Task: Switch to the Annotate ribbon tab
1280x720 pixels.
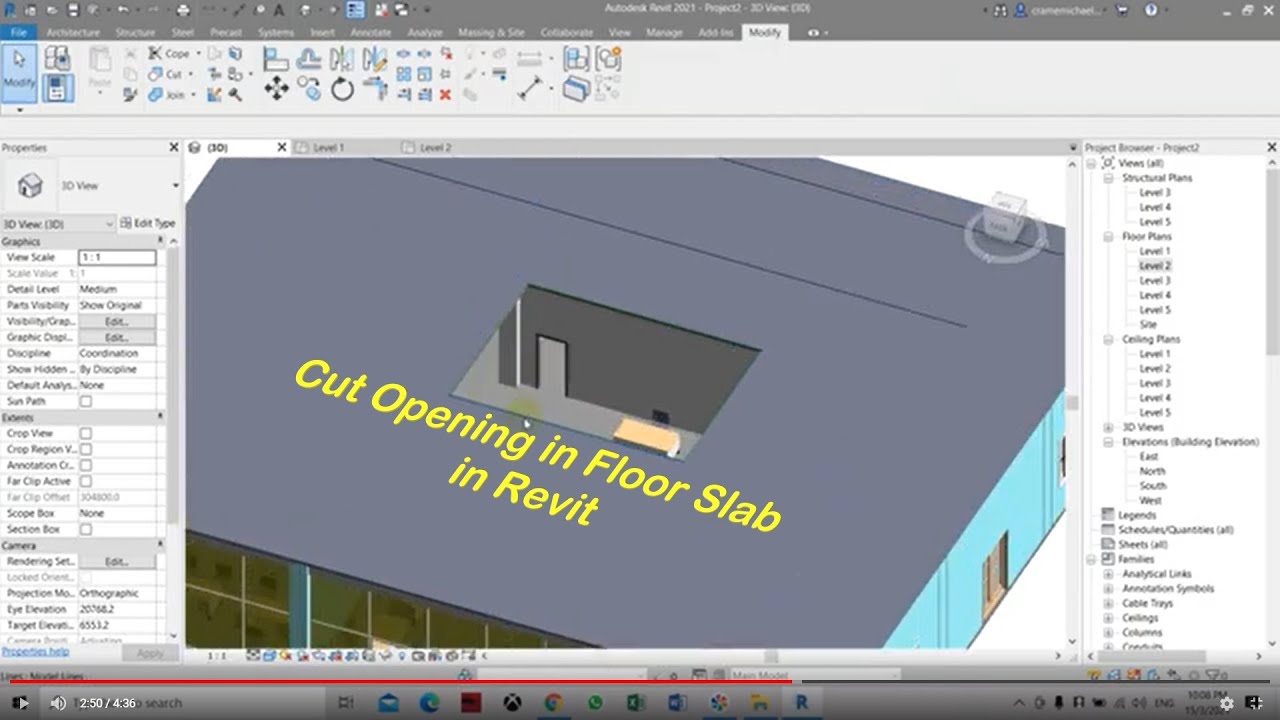Action: click(x=371, y=32)
